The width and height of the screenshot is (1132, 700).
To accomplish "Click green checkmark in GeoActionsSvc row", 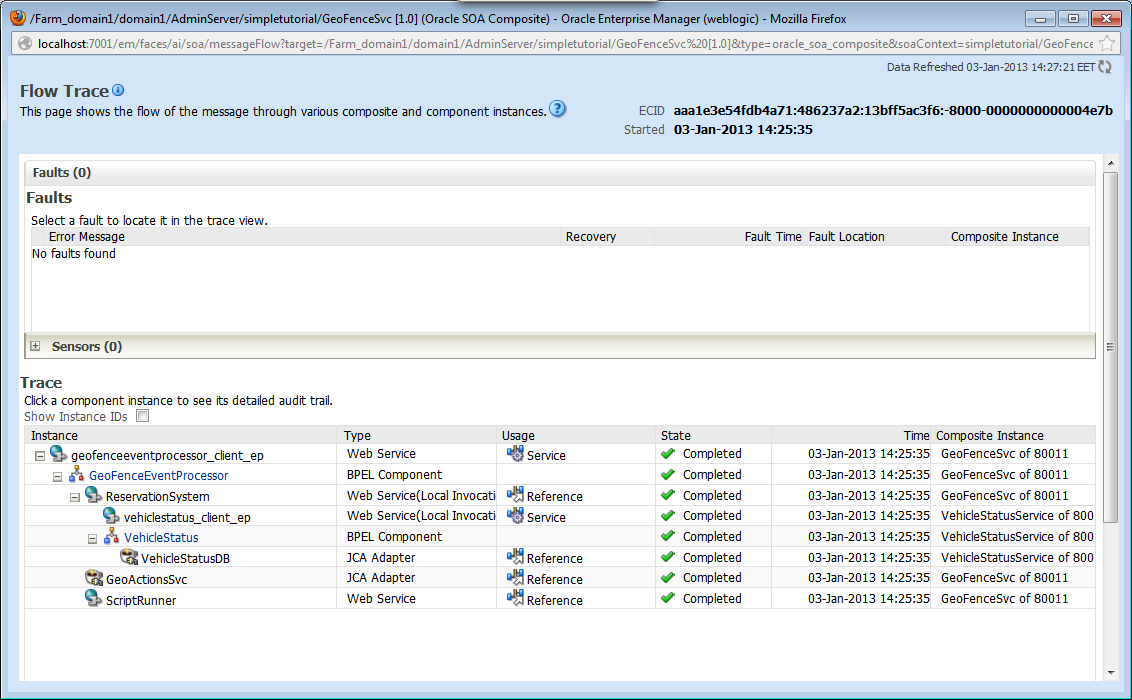I will pos(668,578).
